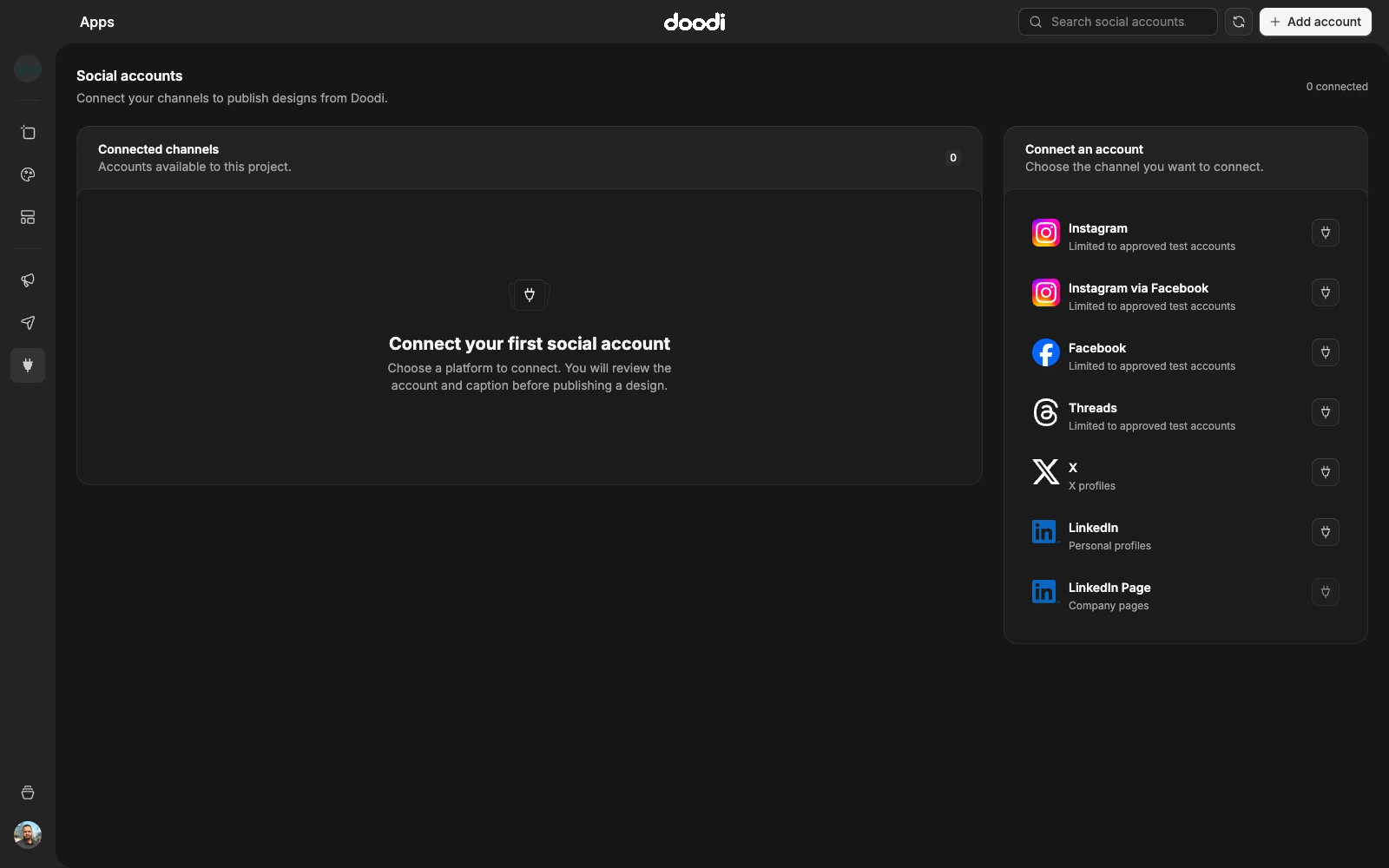Screen dimensions: 1389x868
Task: Click the "Company pages" subtitle
Action: 1109,606
